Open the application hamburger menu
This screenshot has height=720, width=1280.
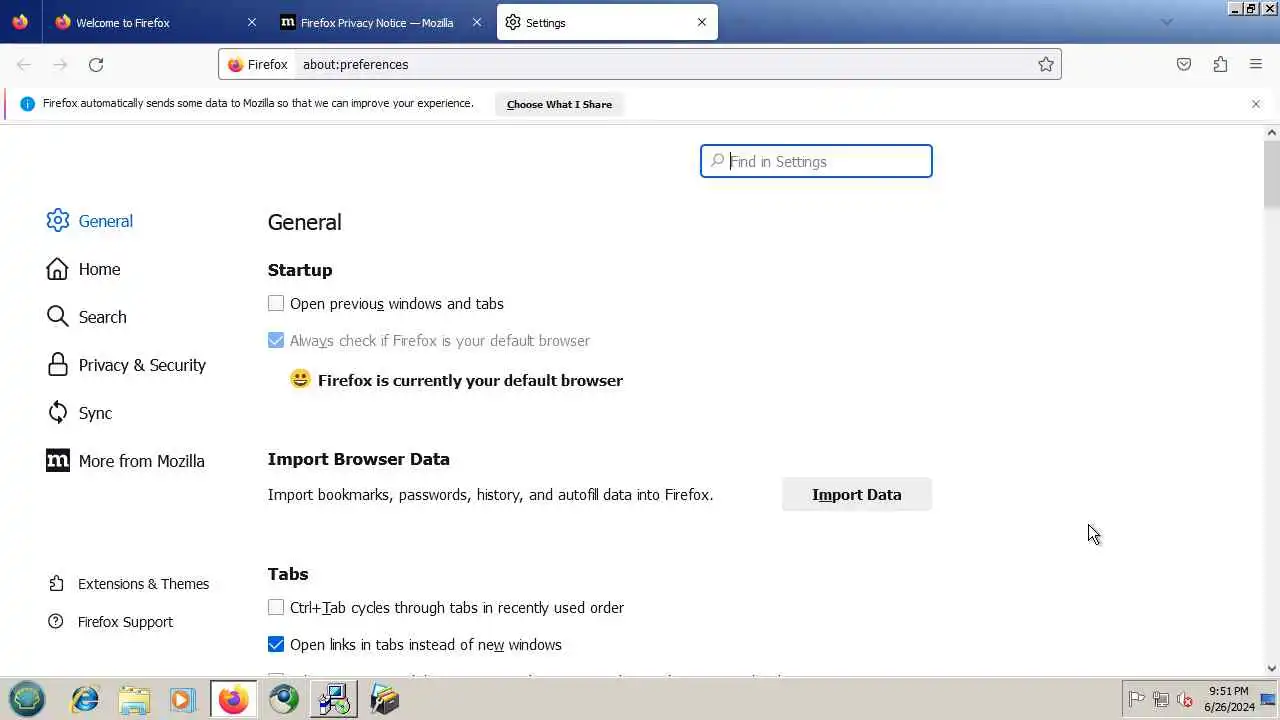pos(1256,64)
